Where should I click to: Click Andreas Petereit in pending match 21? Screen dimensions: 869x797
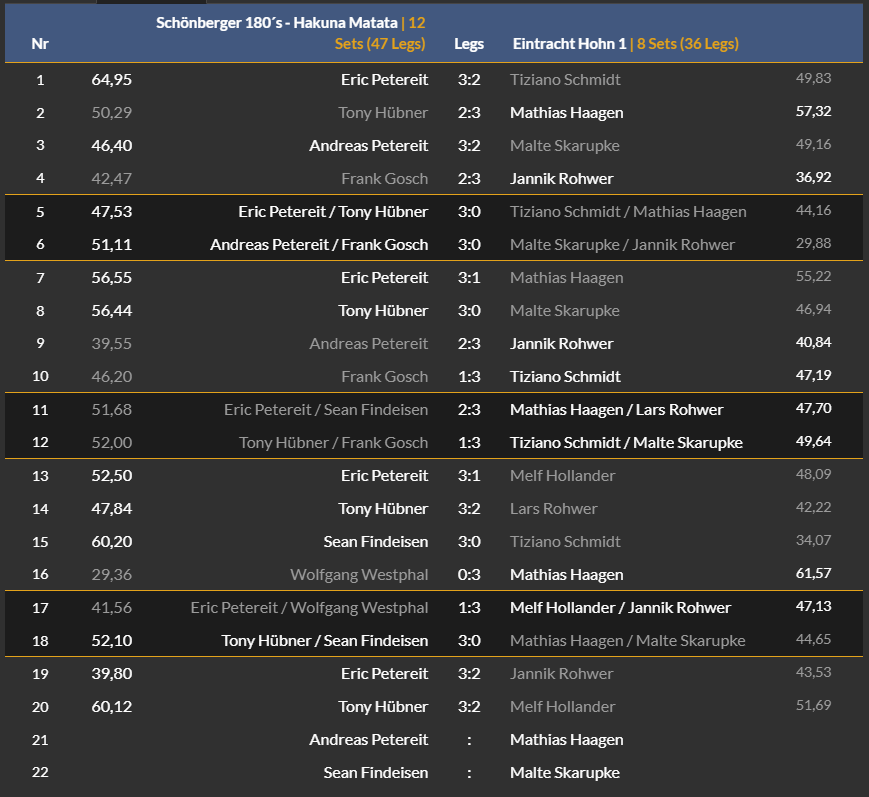tap(369, 740)
